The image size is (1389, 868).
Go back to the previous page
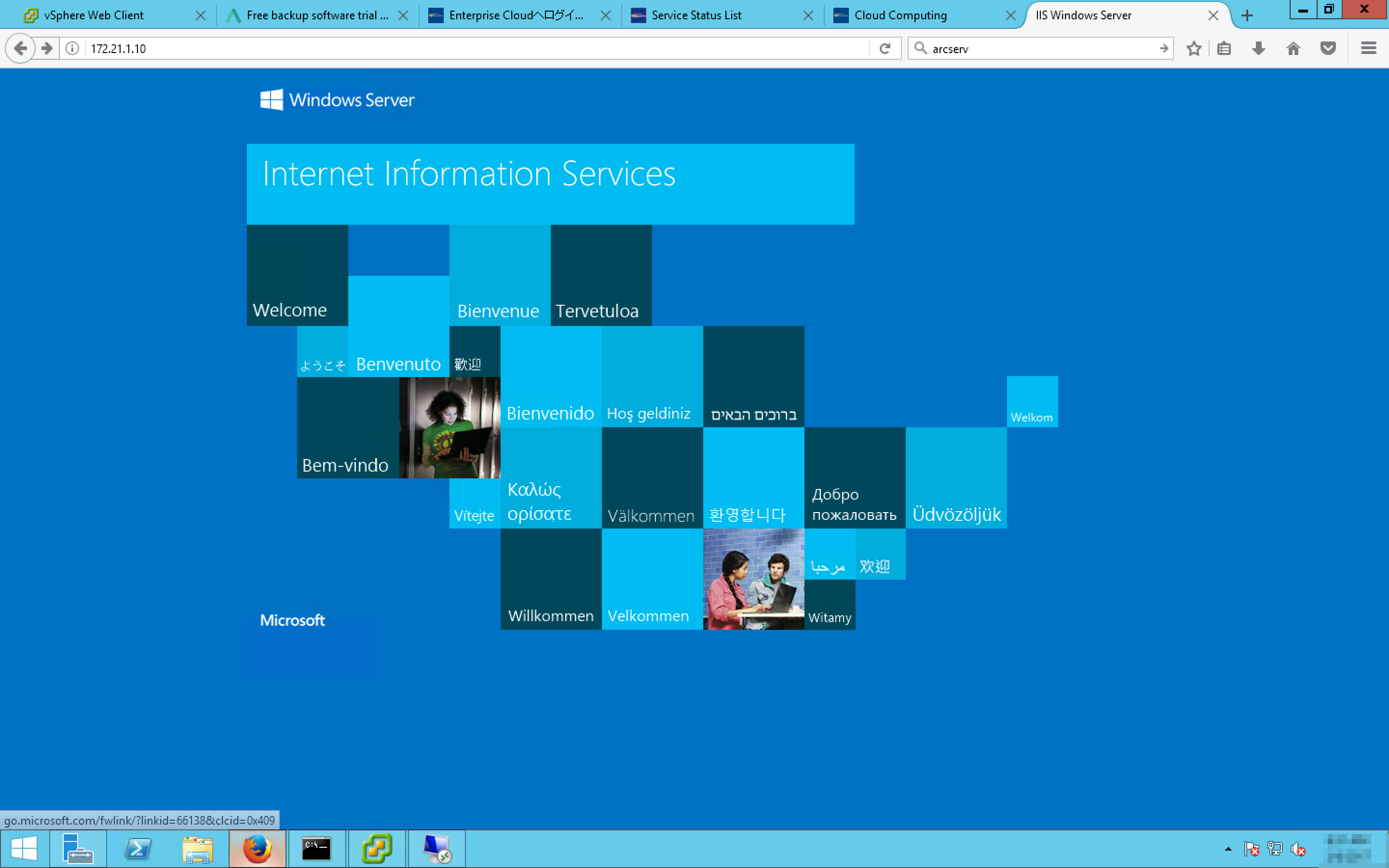click(x=20, y=49)
